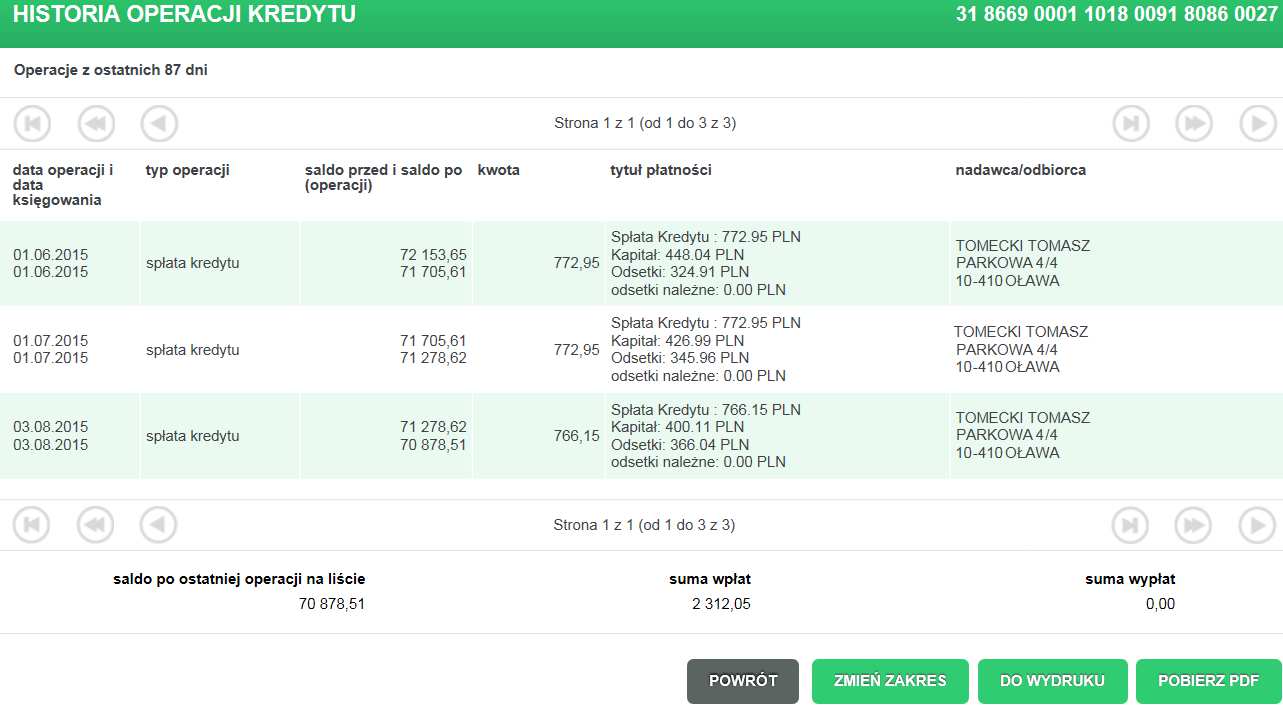Screen dimensions: 1283x720
Task: Click column header 'tytuł płatności'
Action: point(661,170)
